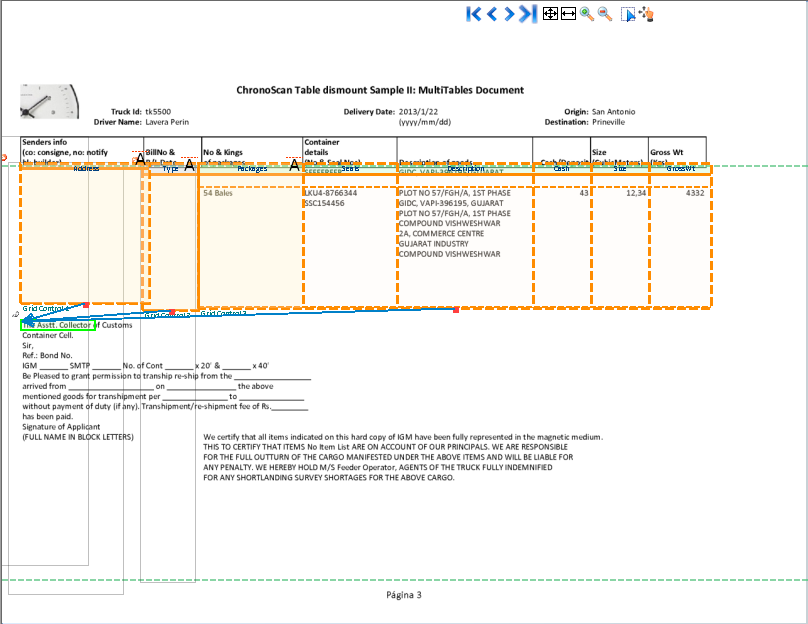Click the document title ChronoScan Table dismount
Viewport: 808px width, 624px height.
[380, 90]
